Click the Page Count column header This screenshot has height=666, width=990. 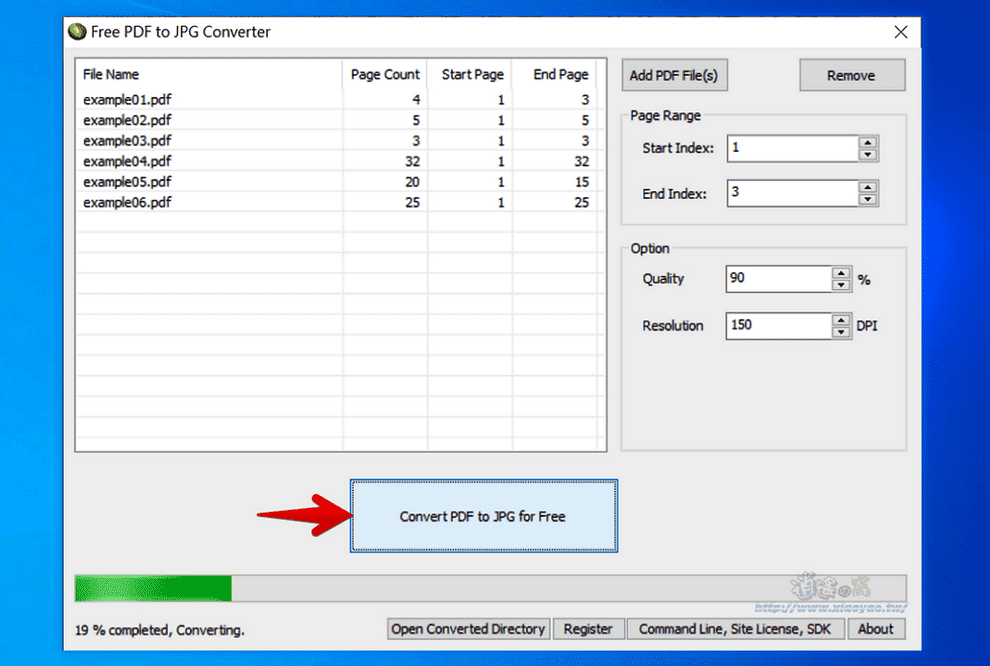click(385, 74)
